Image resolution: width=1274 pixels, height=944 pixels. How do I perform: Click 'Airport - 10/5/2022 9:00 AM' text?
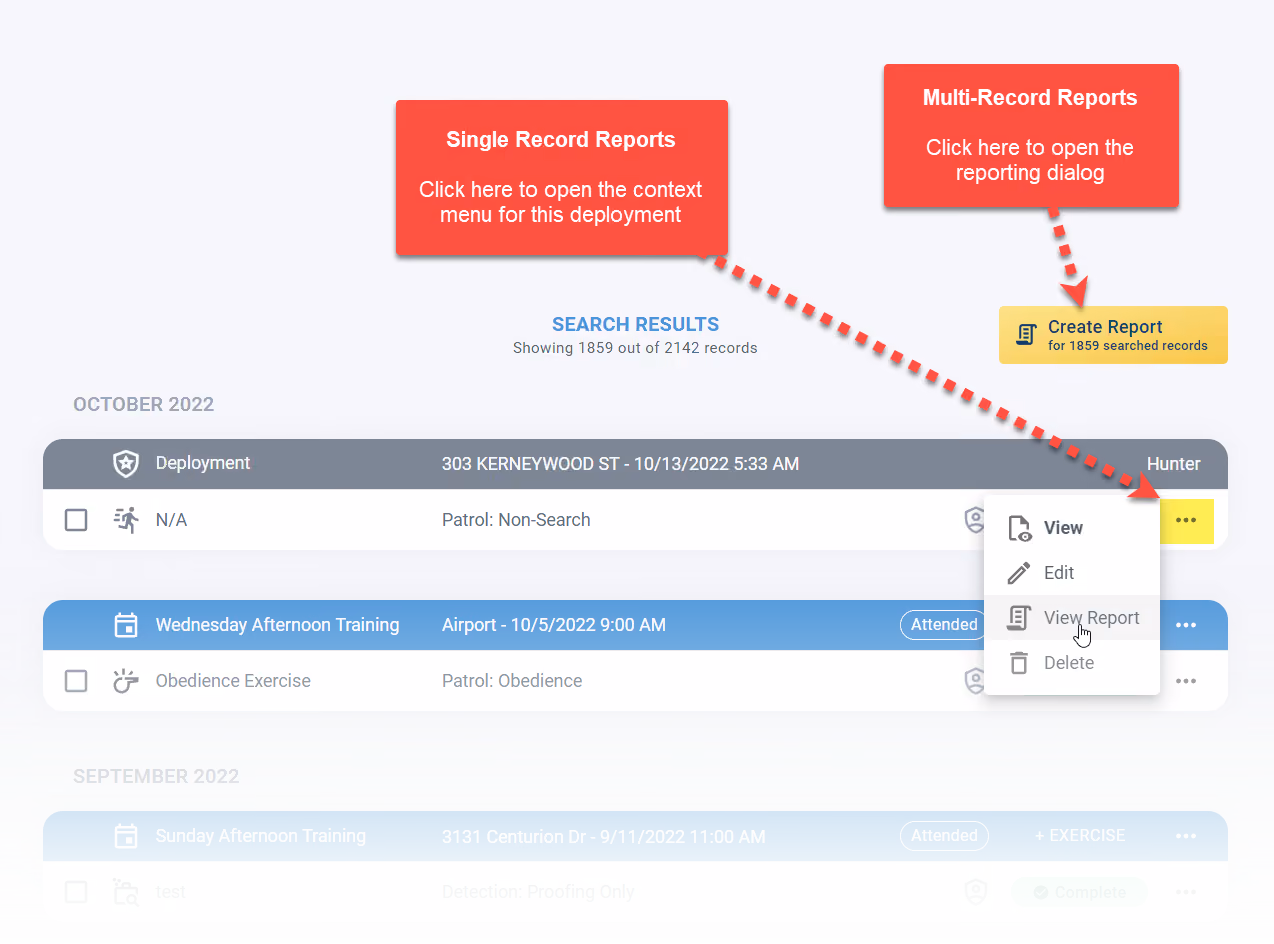click(554, 625)
